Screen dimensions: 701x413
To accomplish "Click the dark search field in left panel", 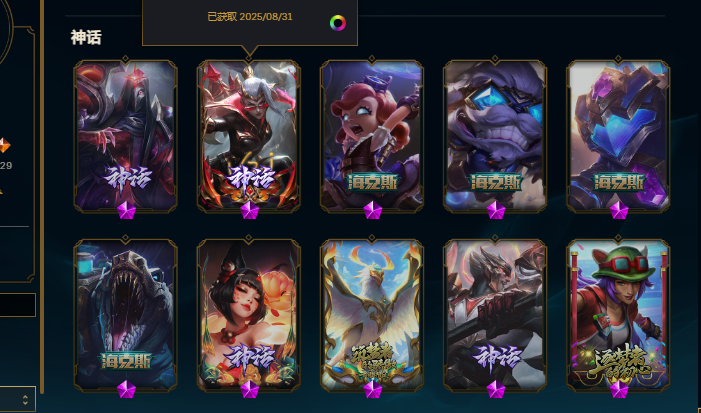I will (17, 305).
